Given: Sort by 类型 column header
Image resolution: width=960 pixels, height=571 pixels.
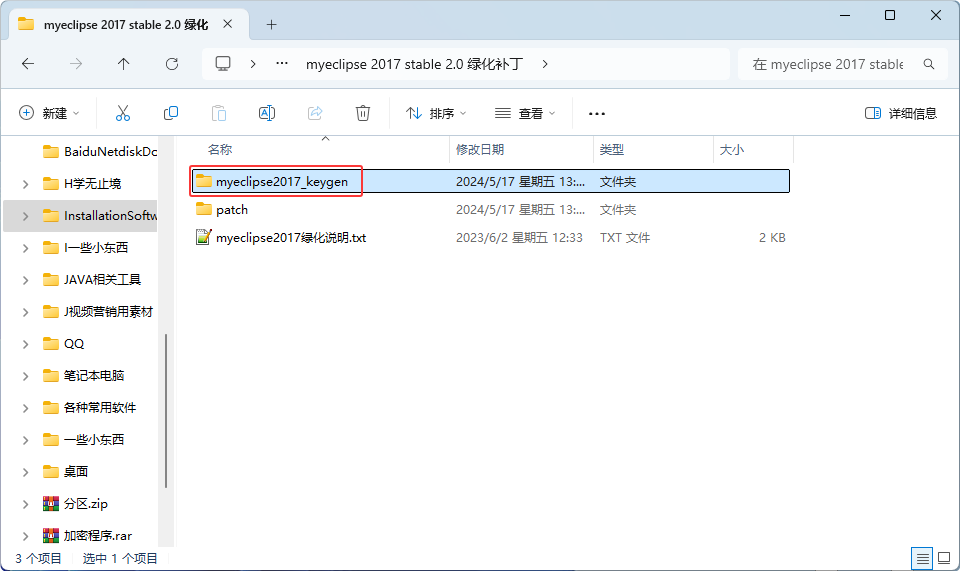Looking at the screenshot, I should (x=612, y=149).
